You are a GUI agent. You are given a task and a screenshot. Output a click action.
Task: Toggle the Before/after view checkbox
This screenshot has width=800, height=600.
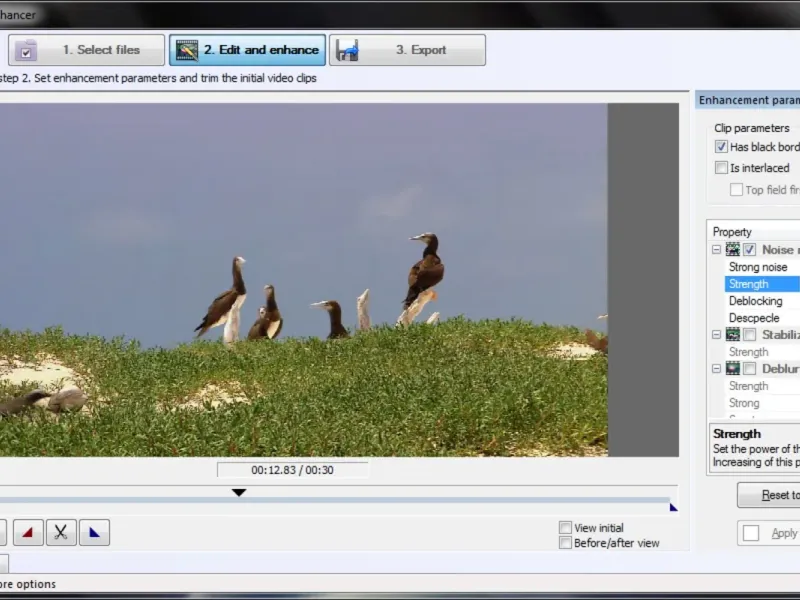click(566, 543)
